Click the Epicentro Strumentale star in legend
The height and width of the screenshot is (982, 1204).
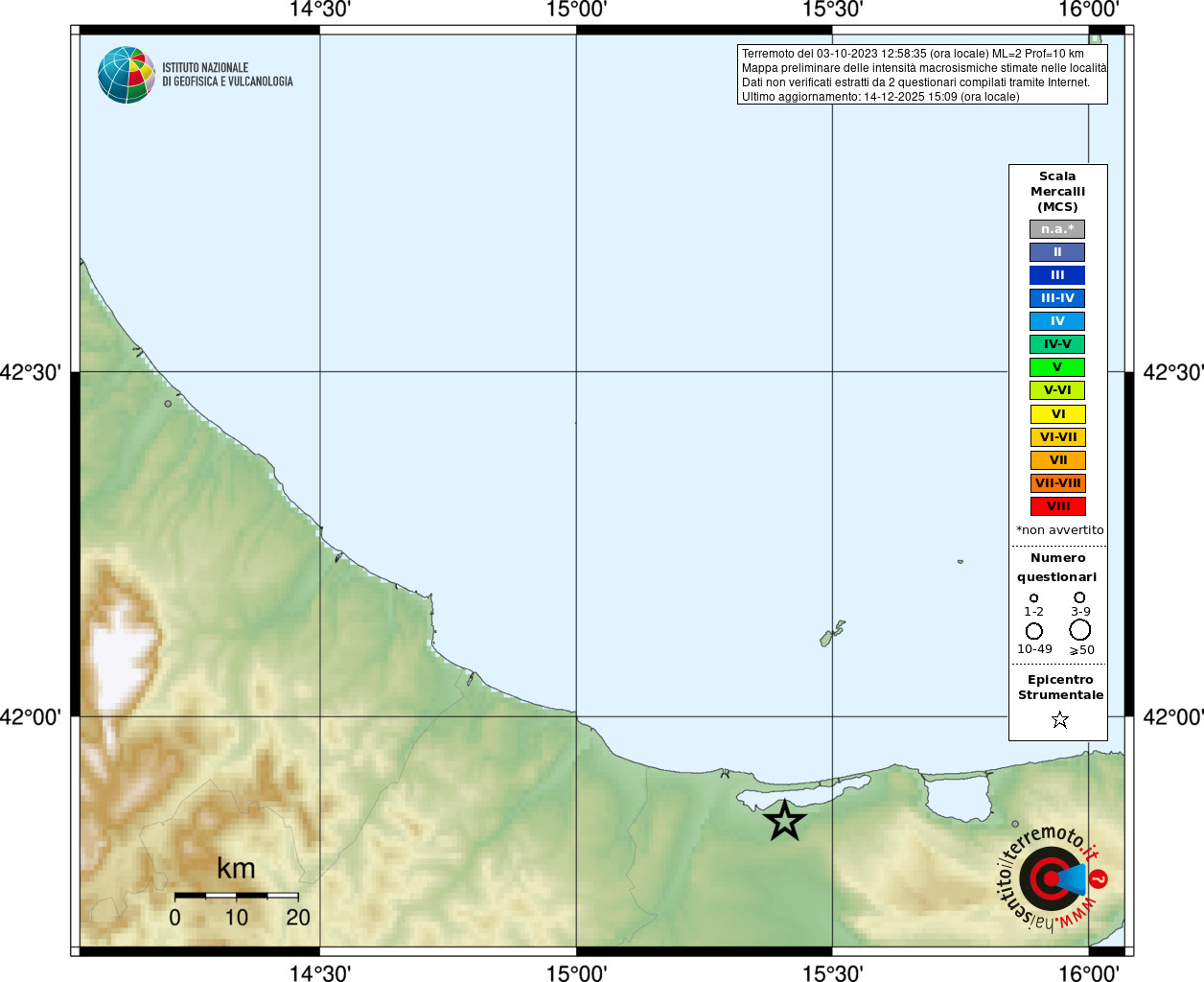coord(1059,719)
